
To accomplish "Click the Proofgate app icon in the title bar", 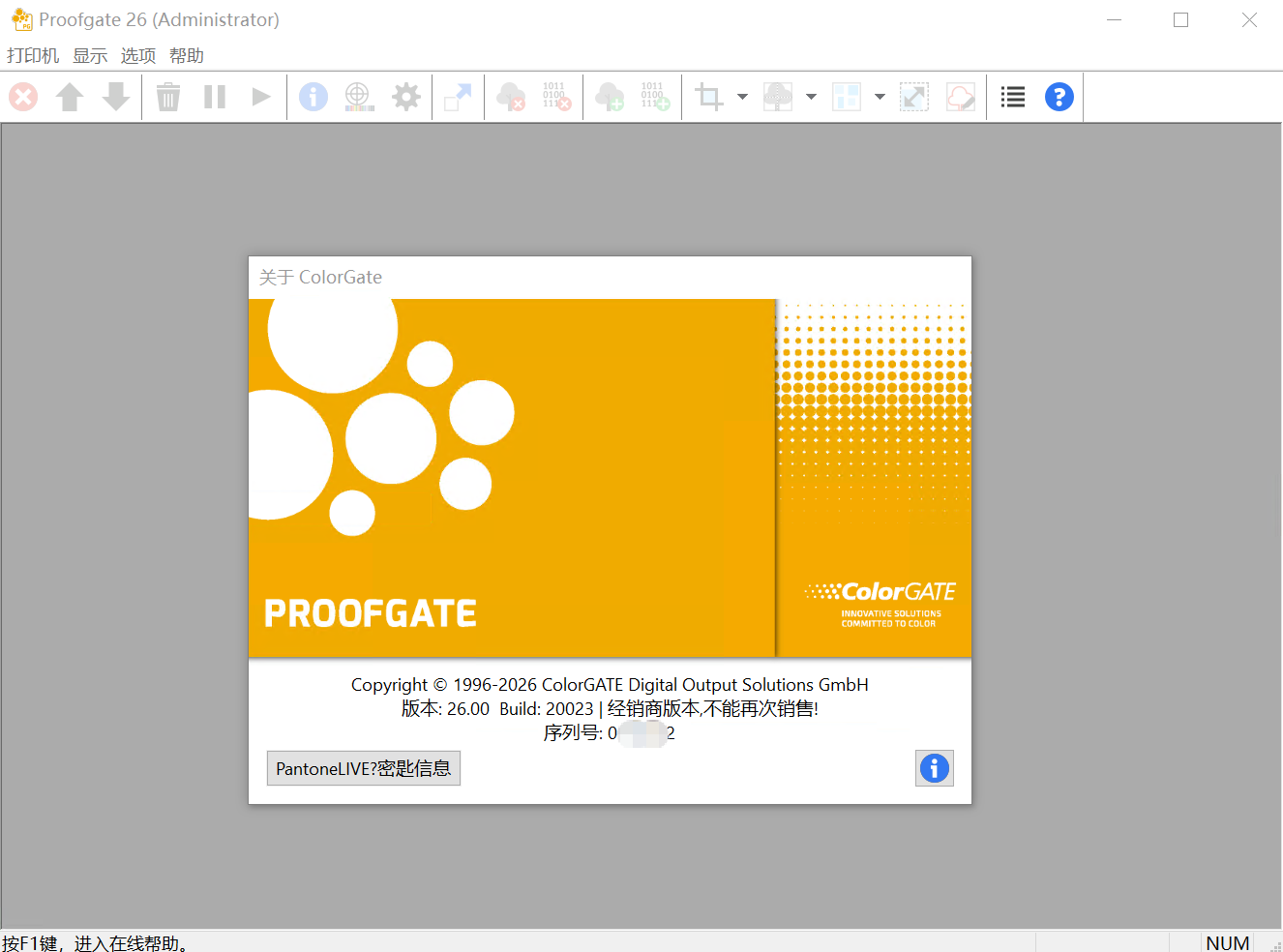I will pyautogui.click(x=21, y=19).
